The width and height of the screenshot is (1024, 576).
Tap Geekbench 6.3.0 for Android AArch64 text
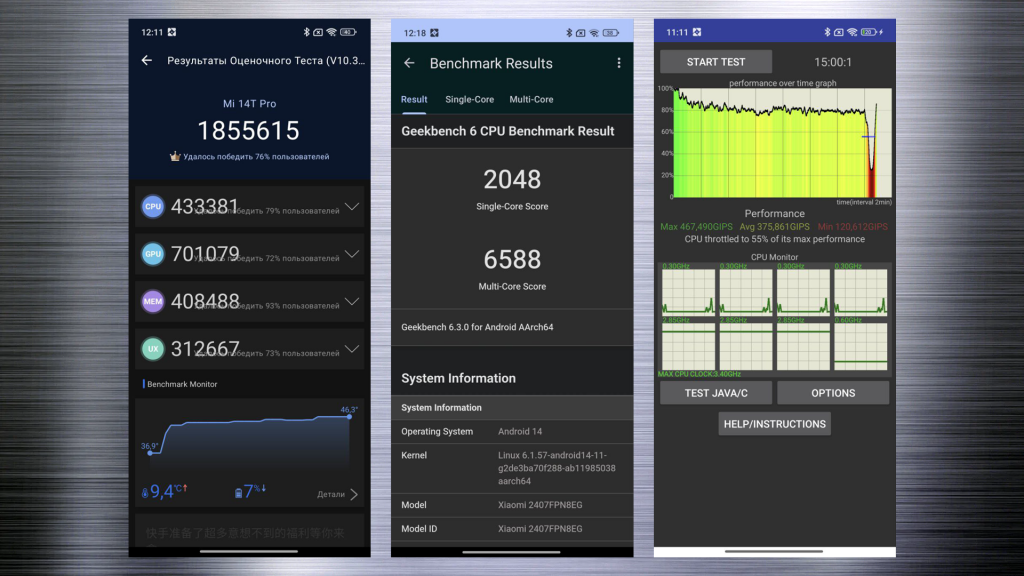point(477,327)
